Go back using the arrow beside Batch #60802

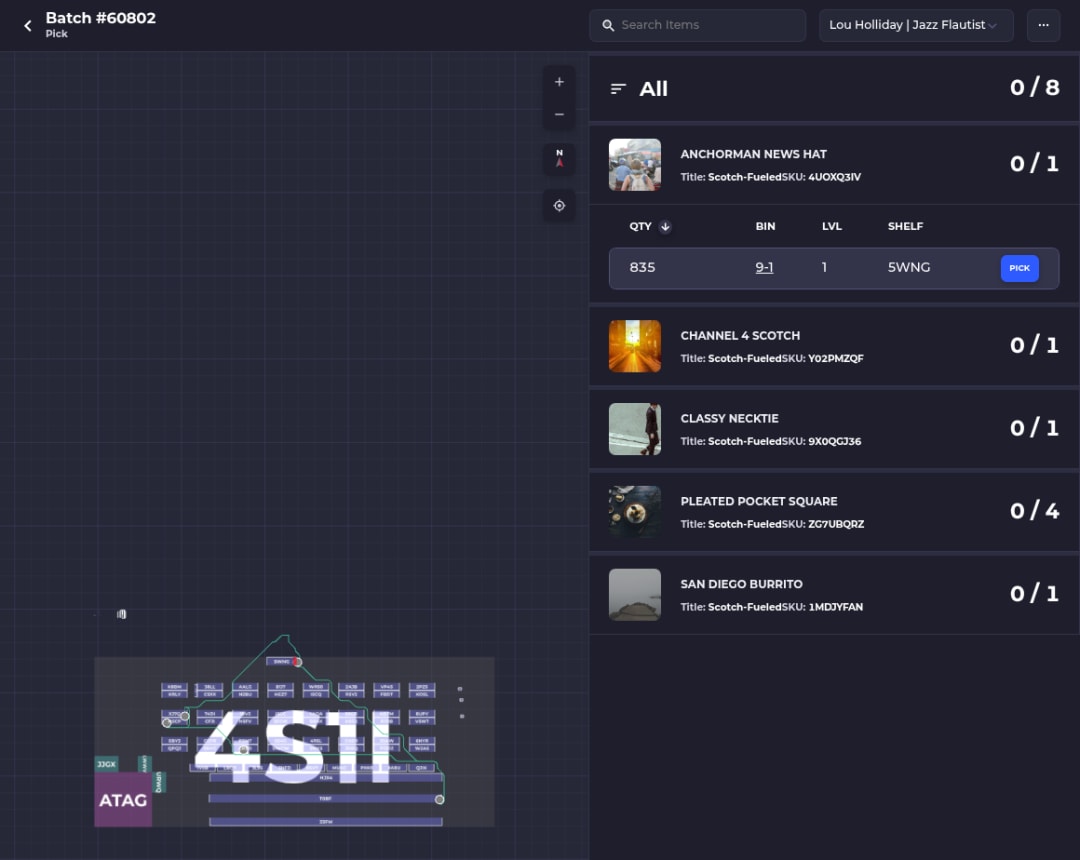(28, 25)
